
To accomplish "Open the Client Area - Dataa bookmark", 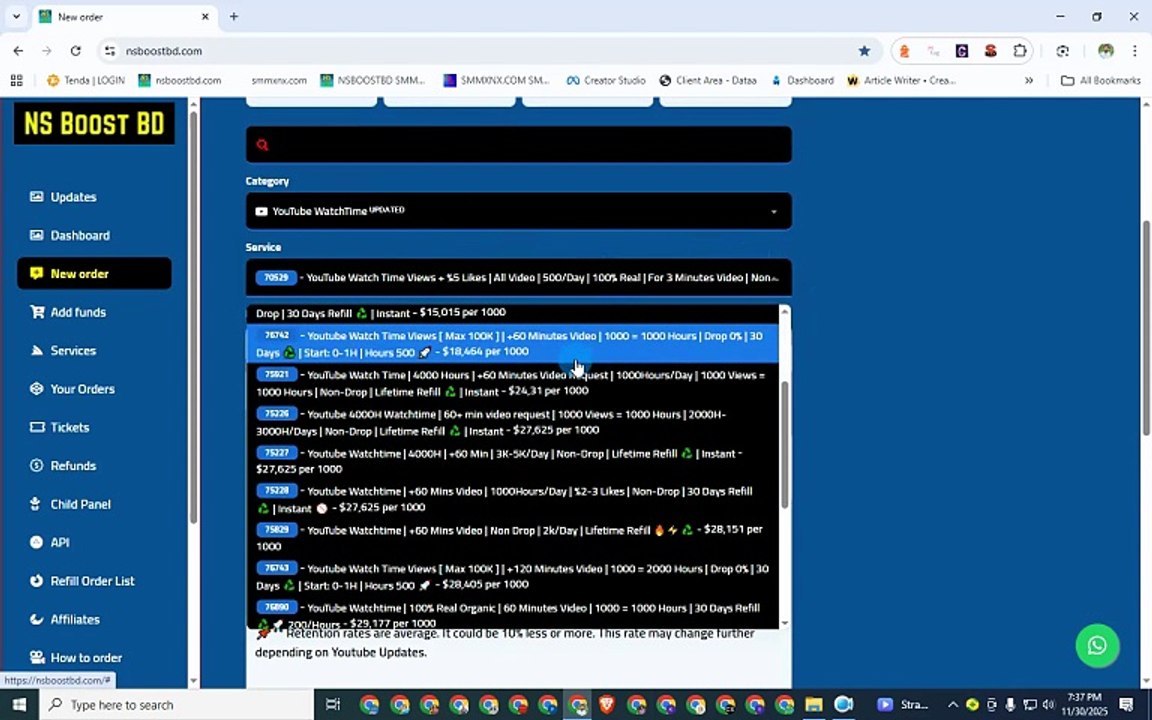I will [708, 80].
